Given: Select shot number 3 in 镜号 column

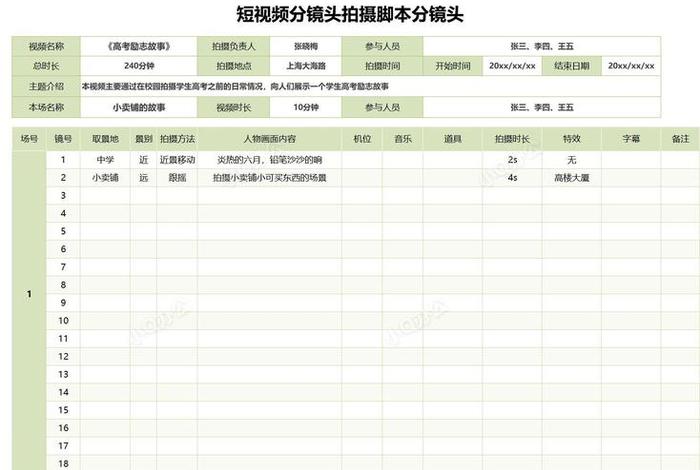Looking at the screenshot, I should [63, 195].
